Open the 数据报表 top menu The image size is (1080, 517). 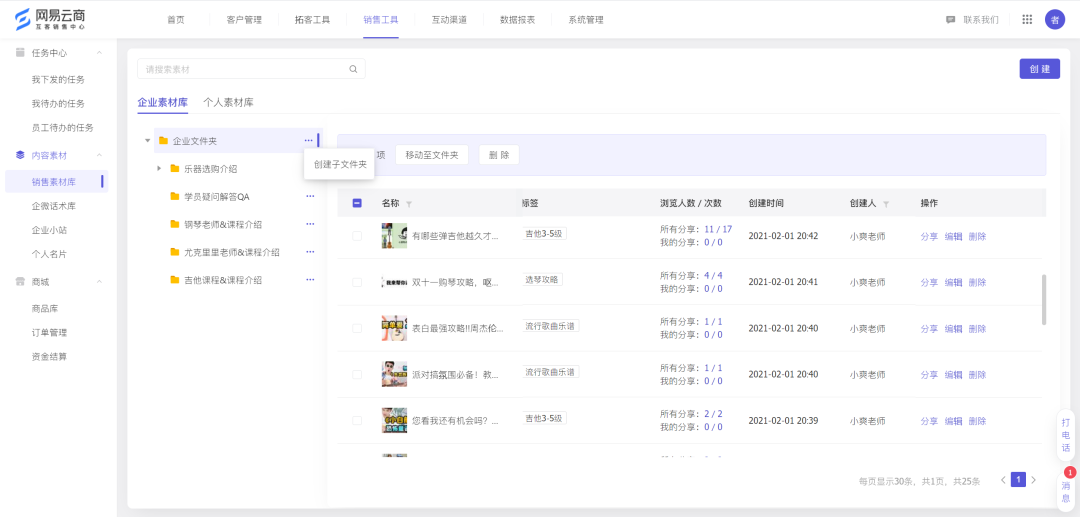pyautogui.click(x=518, y=20)
